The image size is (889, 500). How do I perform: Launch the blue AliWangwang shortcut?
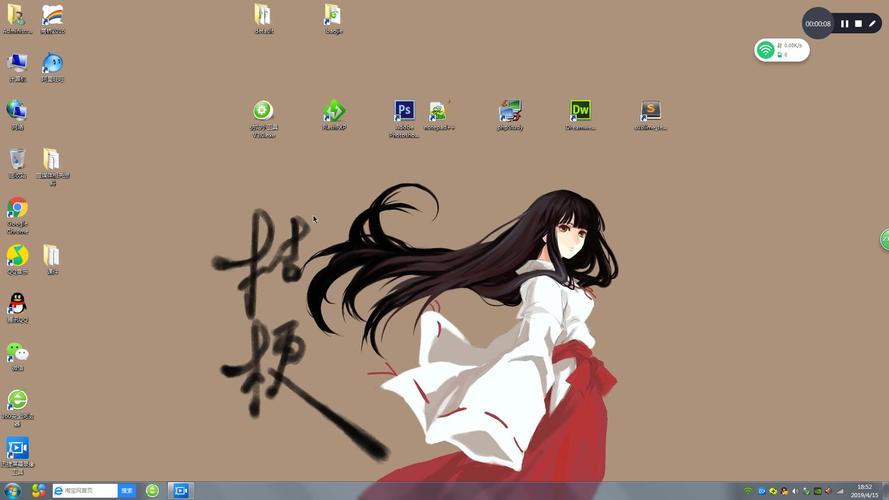tap(53, 67)
